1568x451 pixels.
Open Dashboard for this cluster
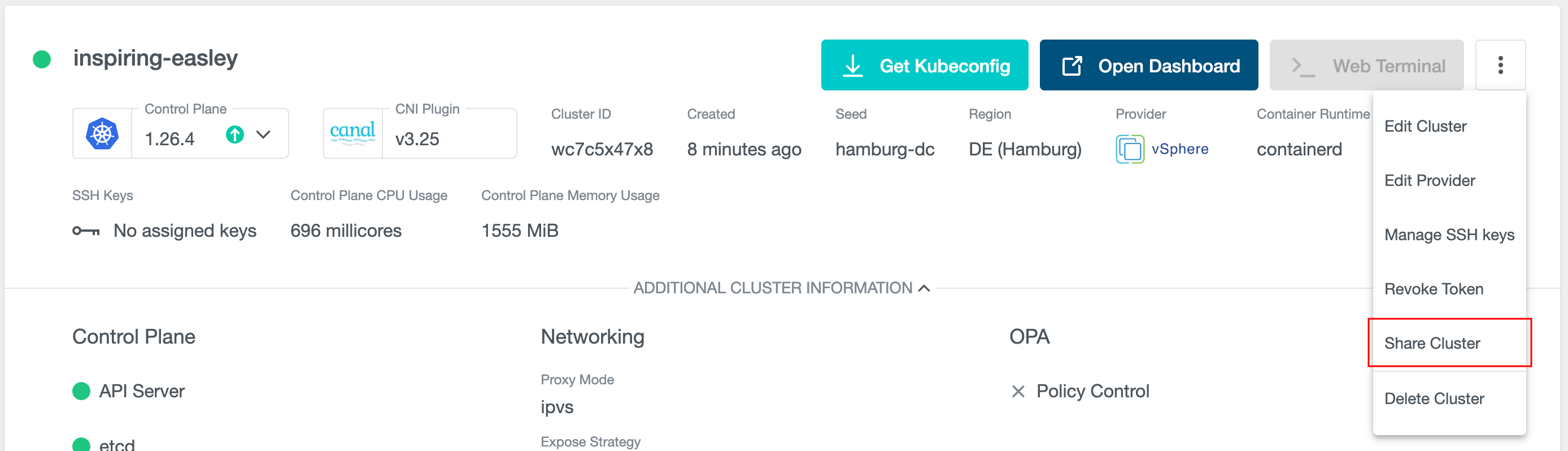tap(1149, 64)
